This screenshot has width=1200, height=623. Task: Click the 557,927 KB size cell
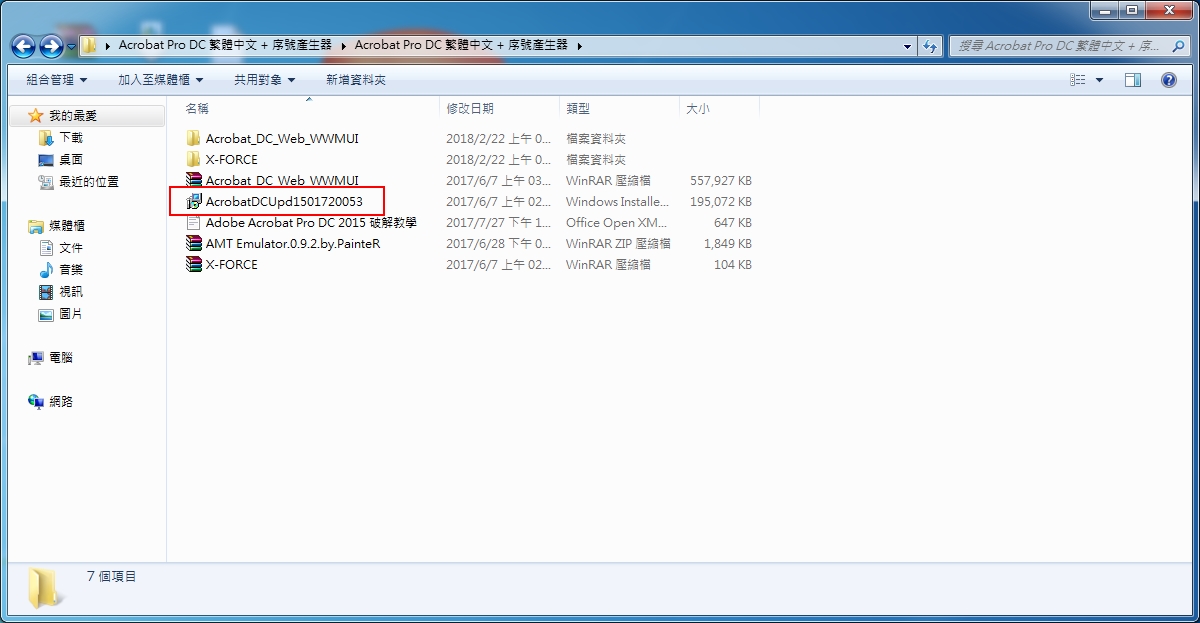tap(721, 180)
